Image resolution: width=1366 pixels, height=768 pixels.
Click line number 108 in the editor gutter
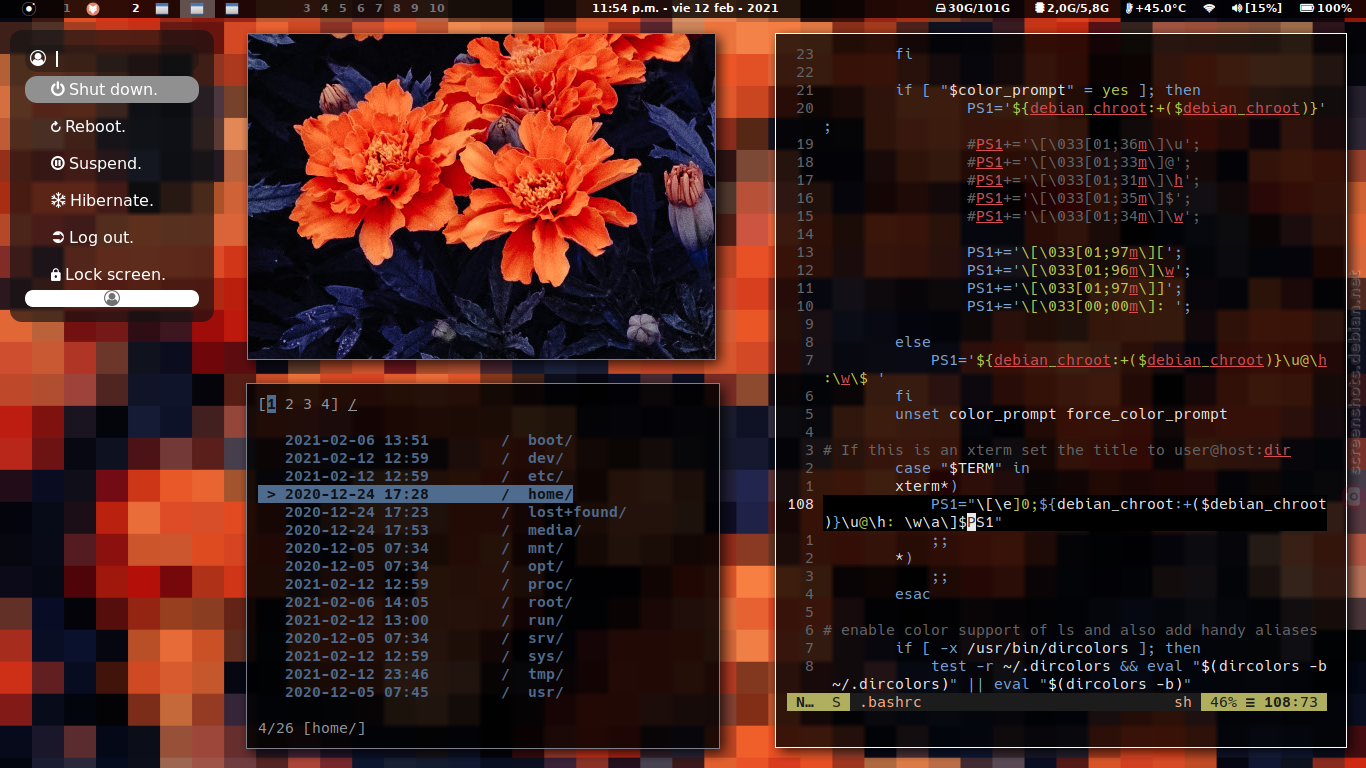click(x=801, y=504)
